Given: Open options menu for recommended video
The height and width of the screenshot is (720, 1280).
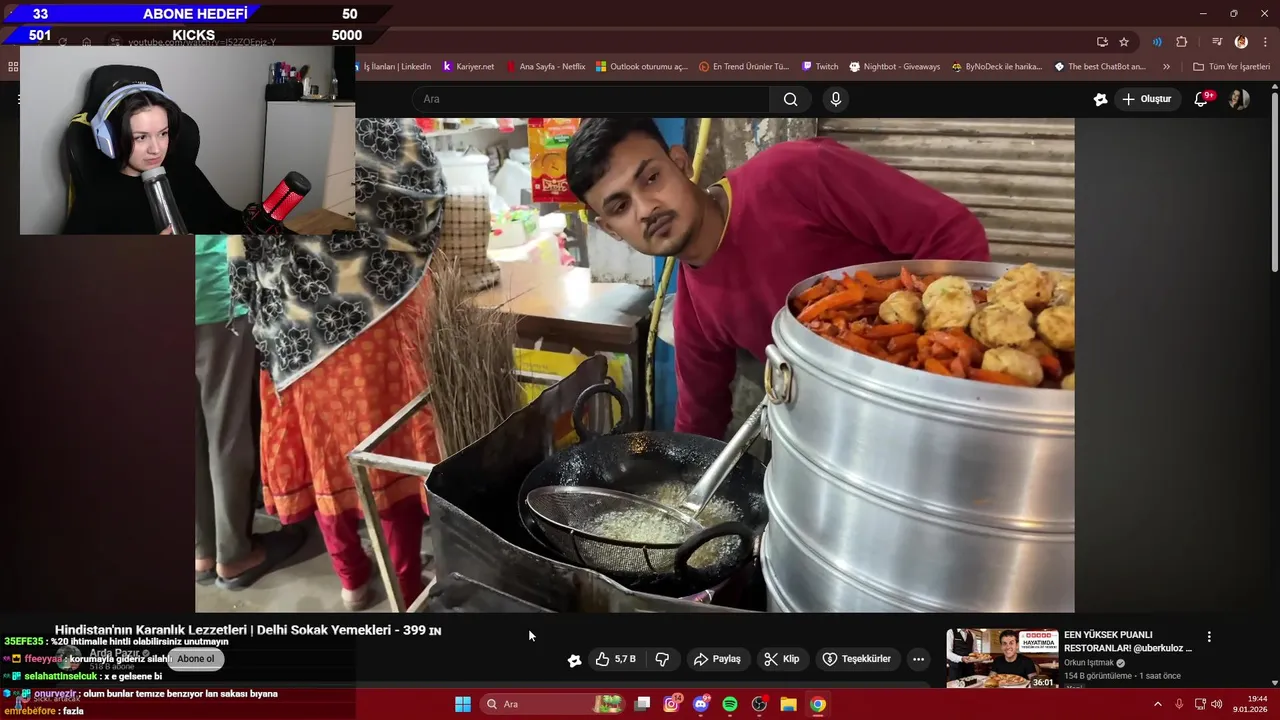Looking at the screenshot, I should [x=1209, y=637].
